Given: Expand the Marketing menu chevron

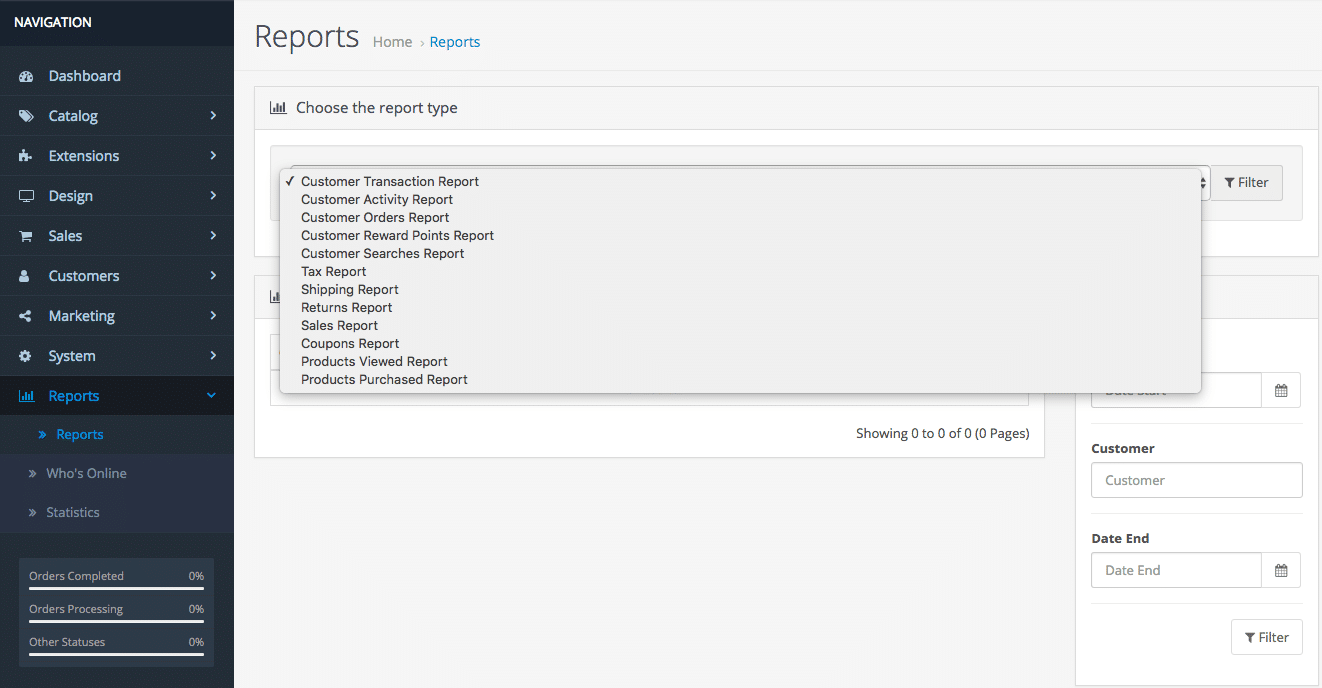Looking at the screenshot, I should tap(213, 316).
